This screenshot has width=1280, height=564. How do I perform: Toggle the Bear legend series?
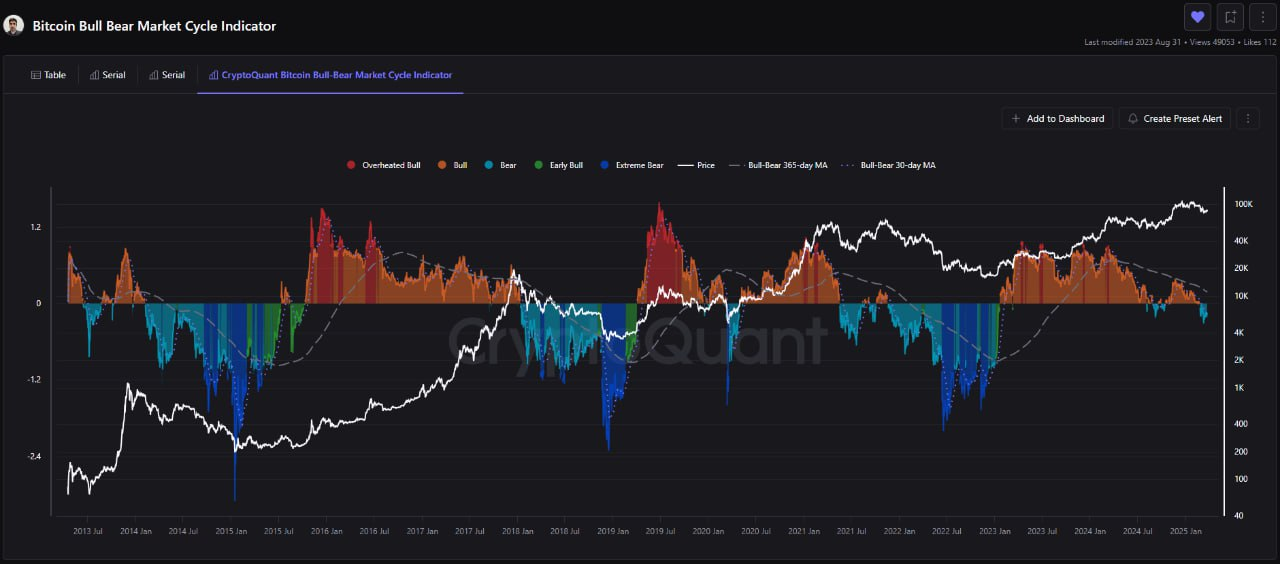click(500, 165)
